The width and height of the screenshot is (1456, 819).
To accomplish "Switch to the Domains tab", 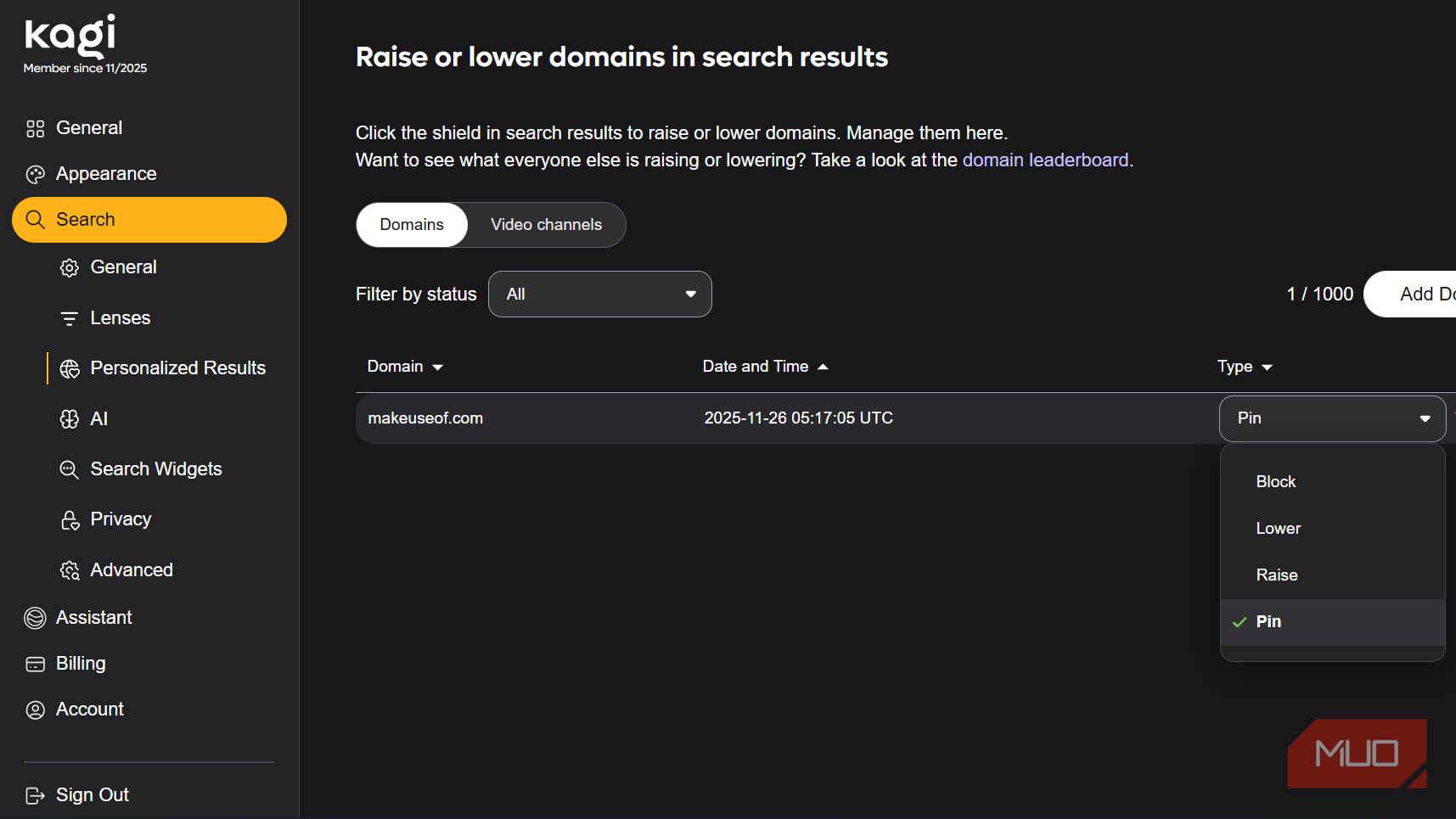I will (412, 225).
